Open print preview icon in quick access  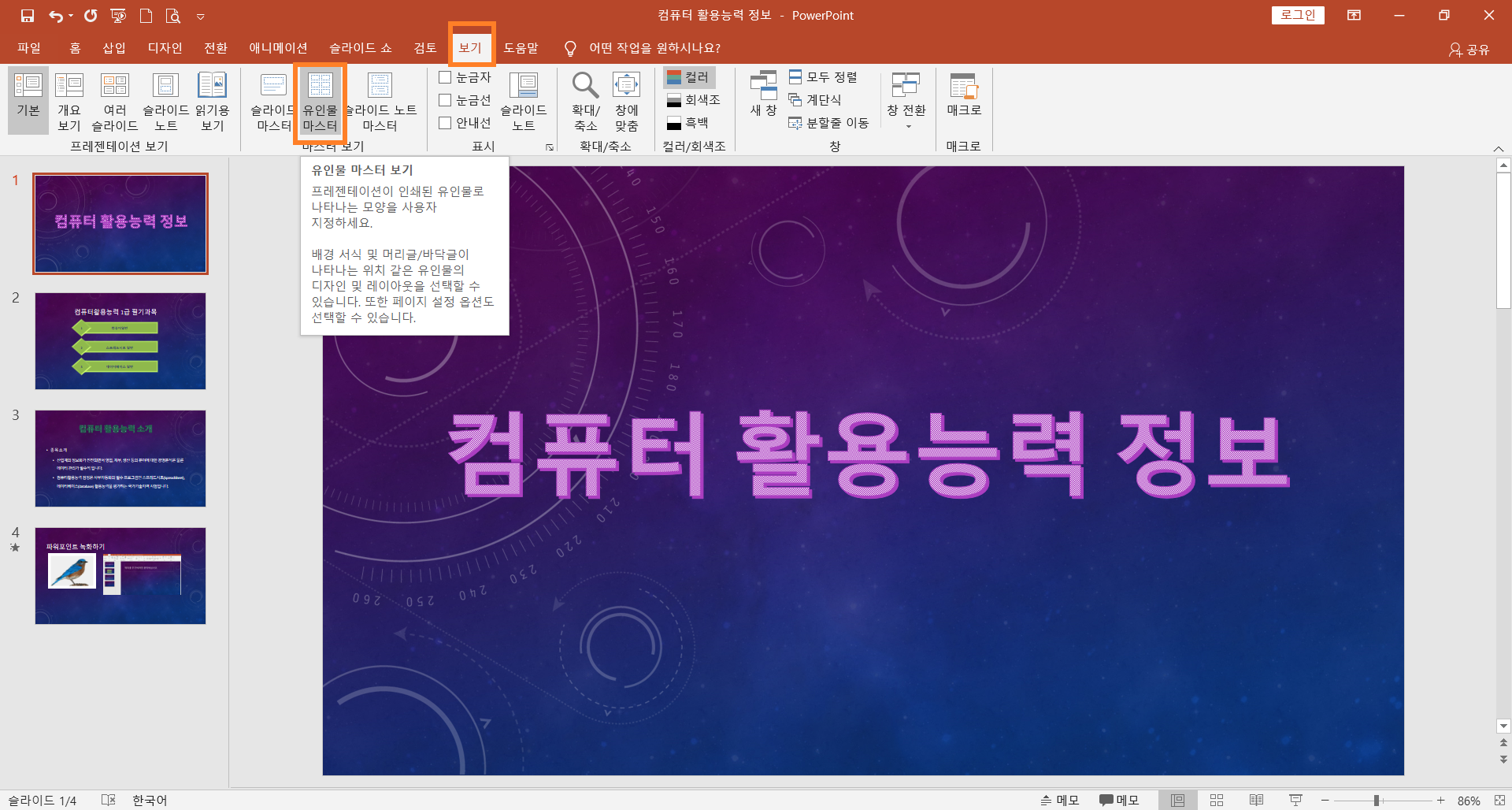pyautogui.click(x=173, y=16)
